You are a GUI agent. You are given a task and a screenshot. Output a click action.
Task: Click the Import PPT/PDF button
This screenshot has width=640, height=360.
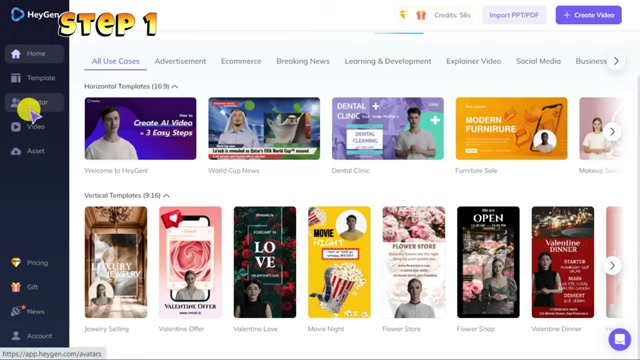(x=514, y=15)
